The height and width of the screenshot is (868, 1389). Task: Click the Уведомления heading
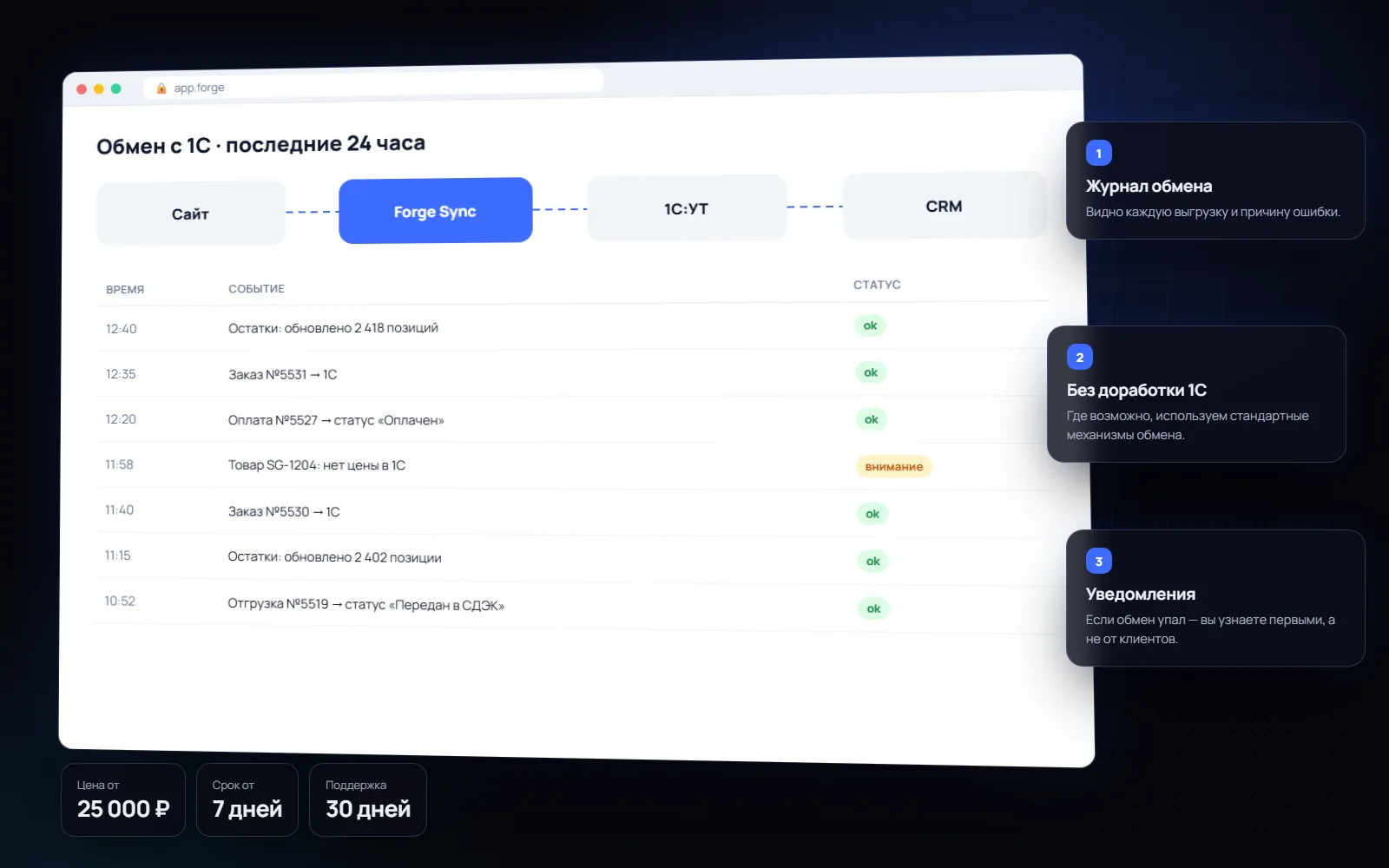tap(1141, 594)
